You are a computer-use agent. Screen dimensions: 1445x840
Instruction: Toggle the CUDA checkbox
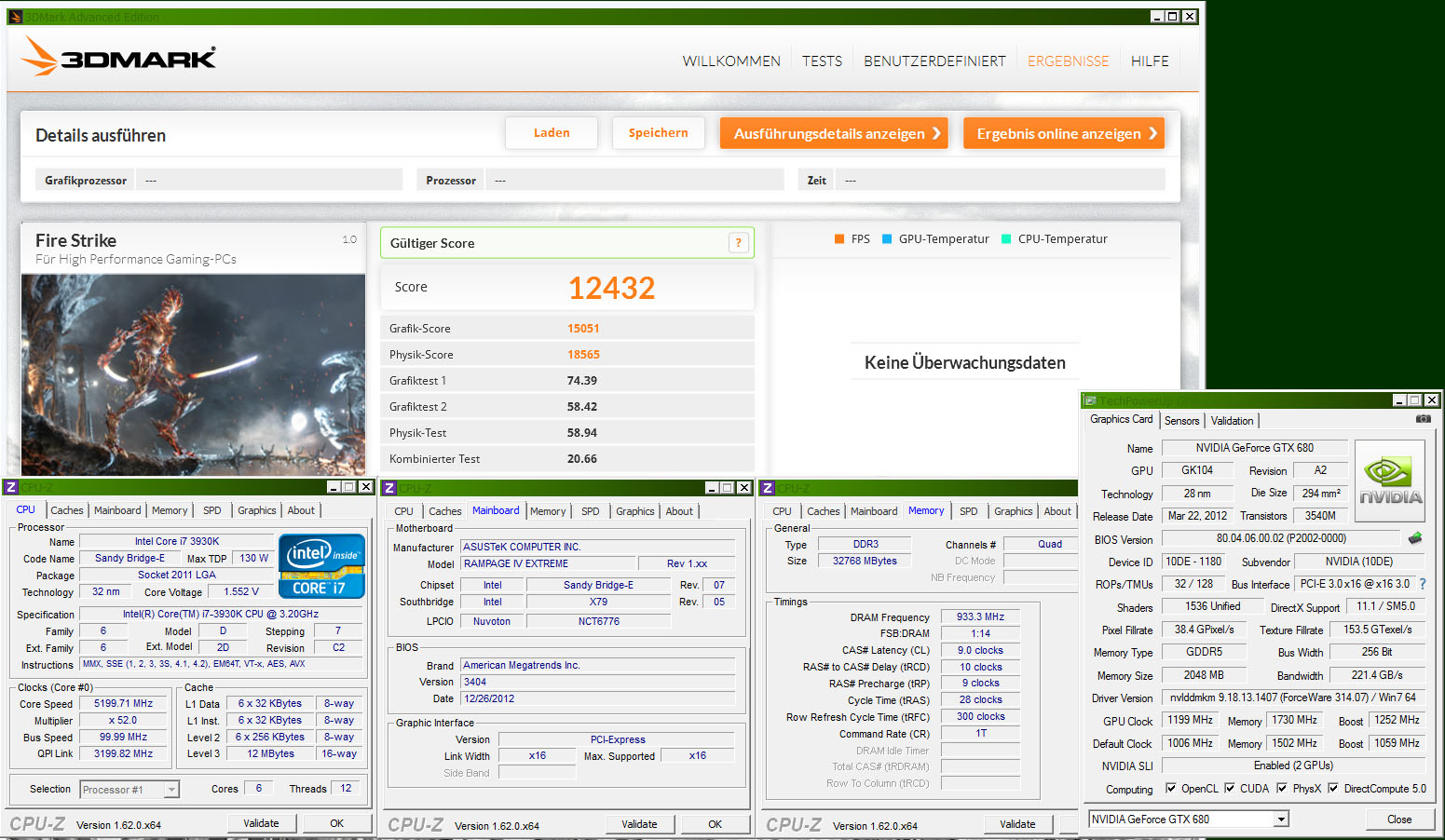1230,788
